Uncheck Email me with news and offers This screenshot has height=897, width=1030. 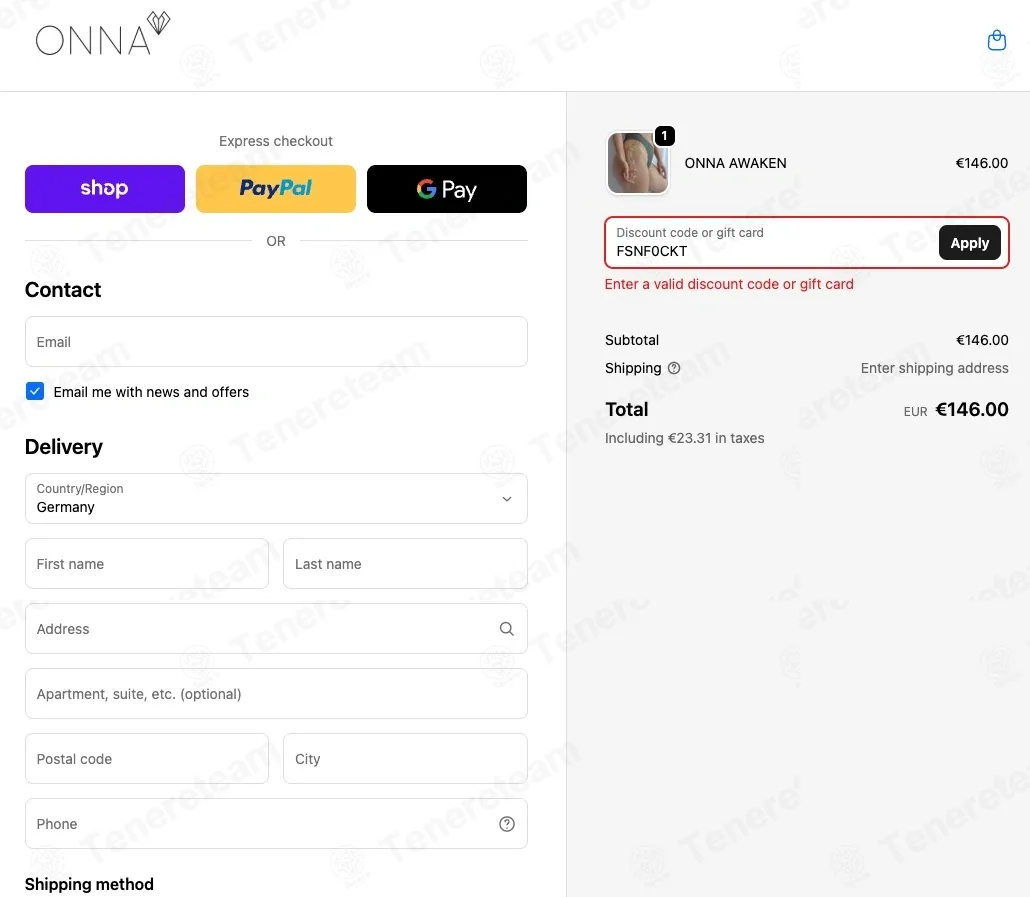click(35, 391)
